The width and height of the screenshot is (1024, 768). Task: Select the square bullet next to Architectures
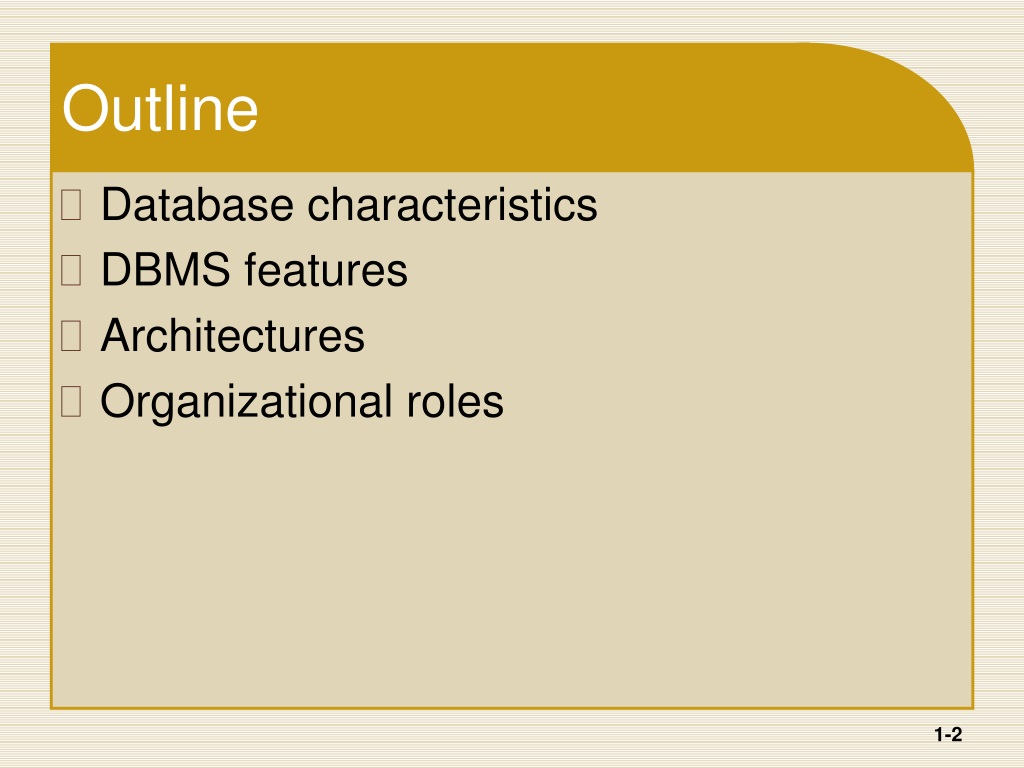click(71, 336)
